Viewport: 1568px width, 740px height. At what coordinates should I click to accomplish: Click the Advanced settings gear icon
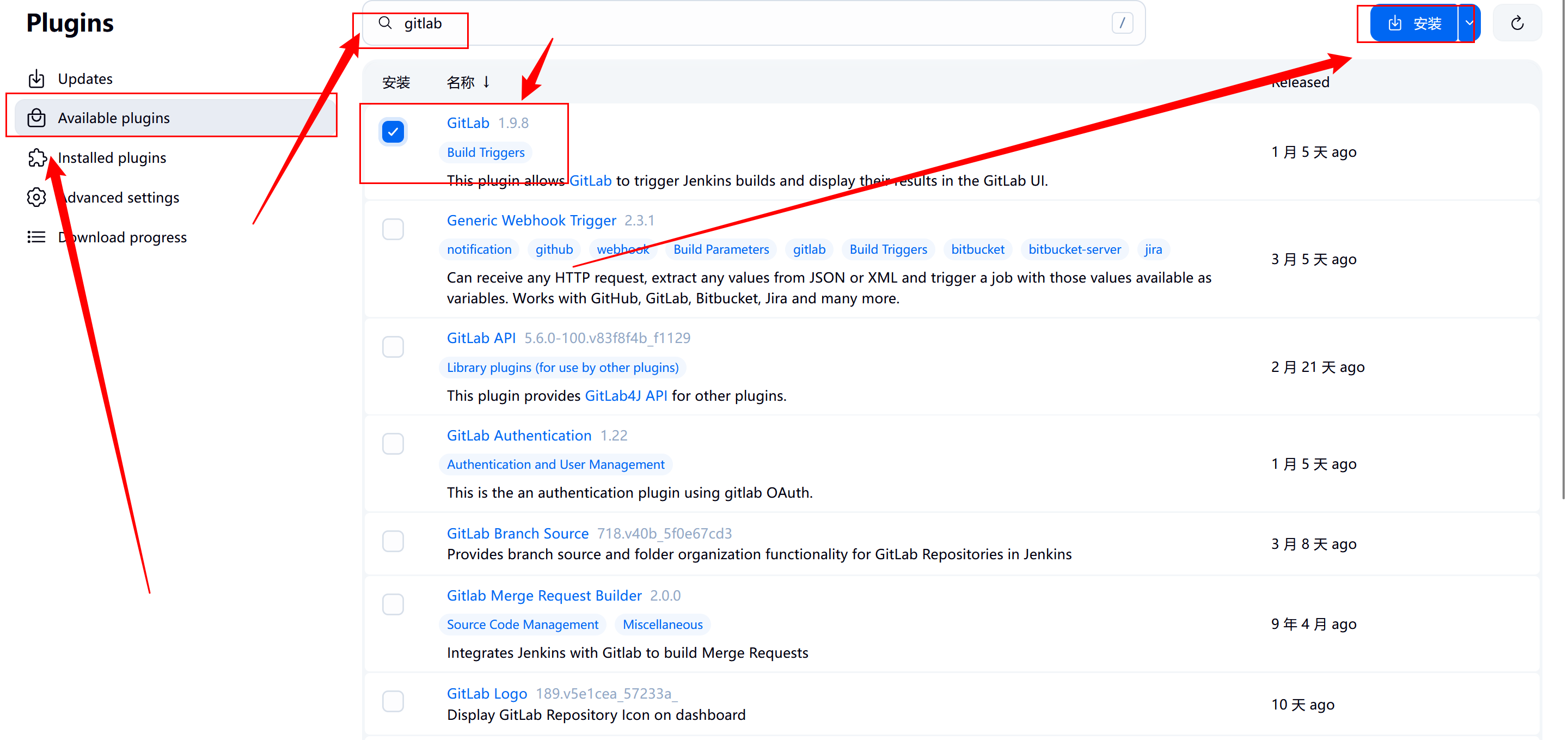36,197
